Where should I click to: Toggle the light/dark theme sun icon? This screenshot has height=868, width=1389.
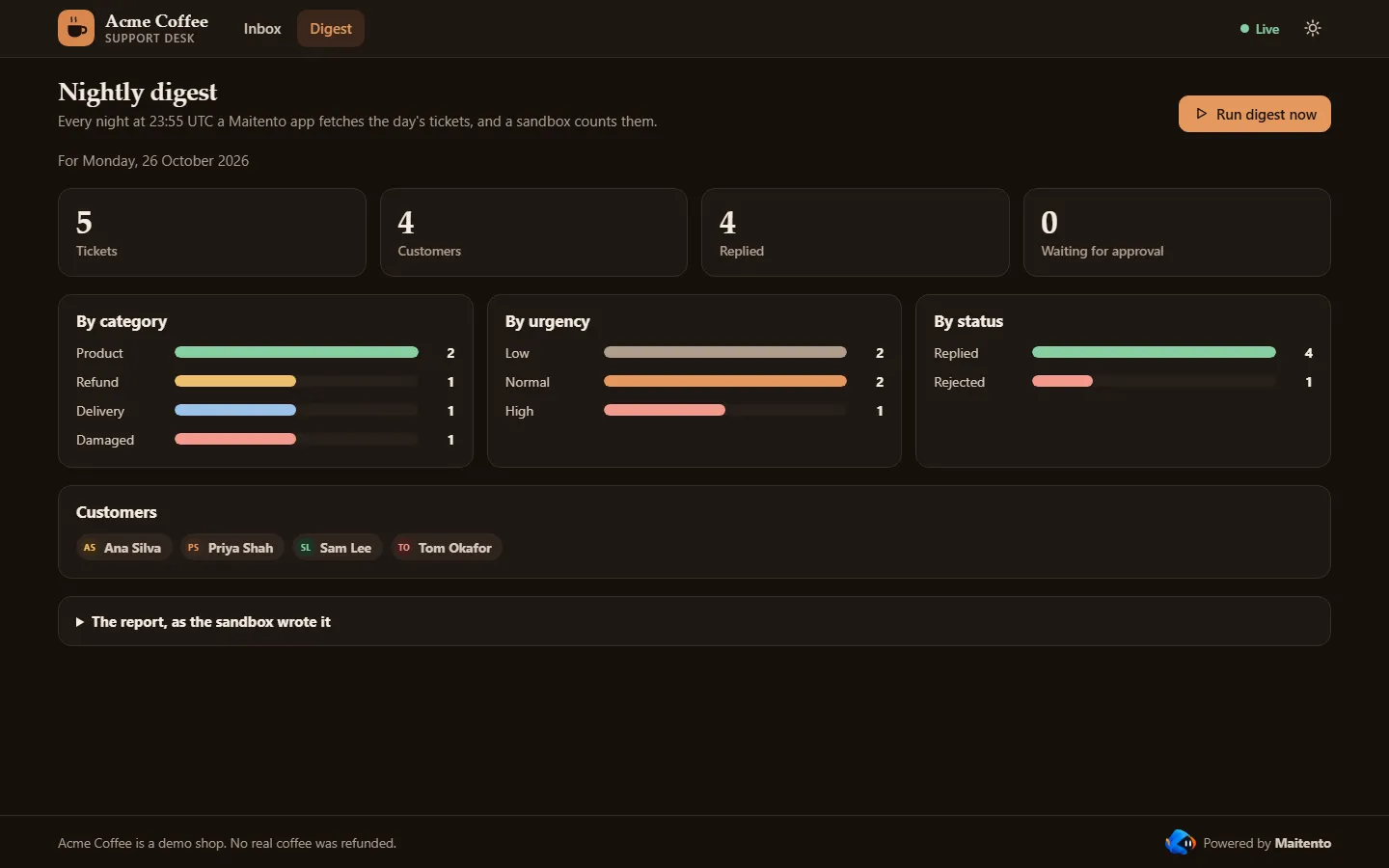click(1313, 28)
